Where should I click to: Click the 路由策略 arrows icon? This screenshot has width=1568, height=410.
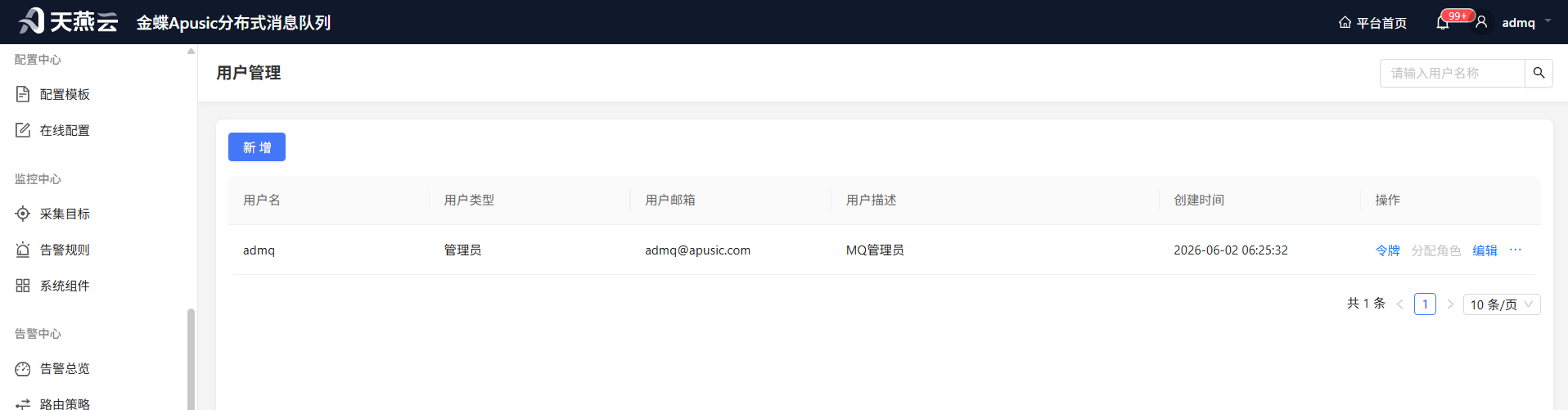click(x=23, y=404)
